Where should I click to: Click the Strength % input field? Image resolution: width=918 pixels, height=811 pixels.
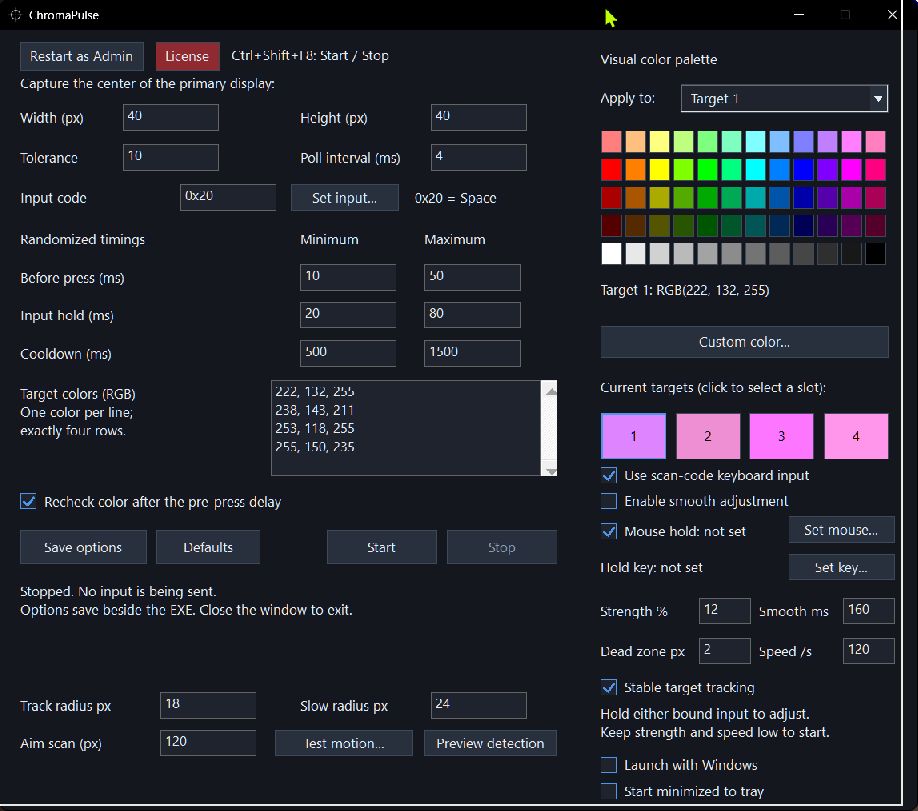pos(725,611)
